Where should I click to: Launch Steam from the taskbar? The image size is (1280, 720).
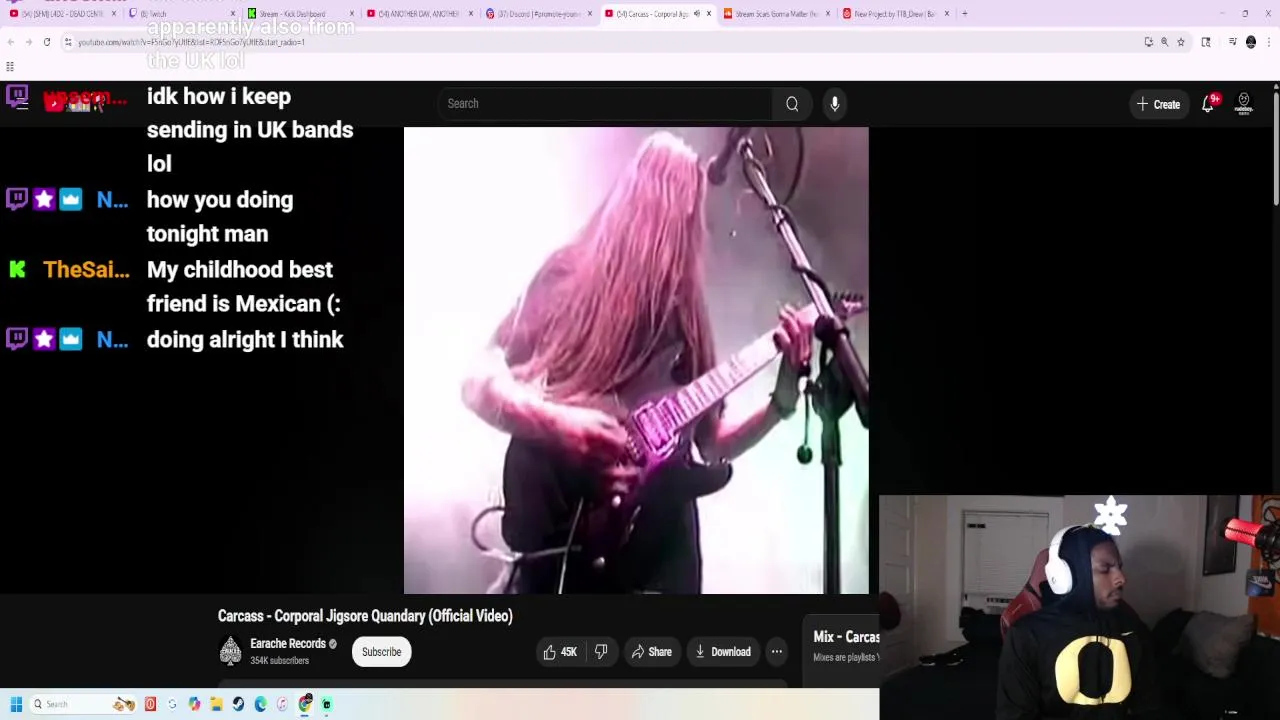[x=238, y=704]
